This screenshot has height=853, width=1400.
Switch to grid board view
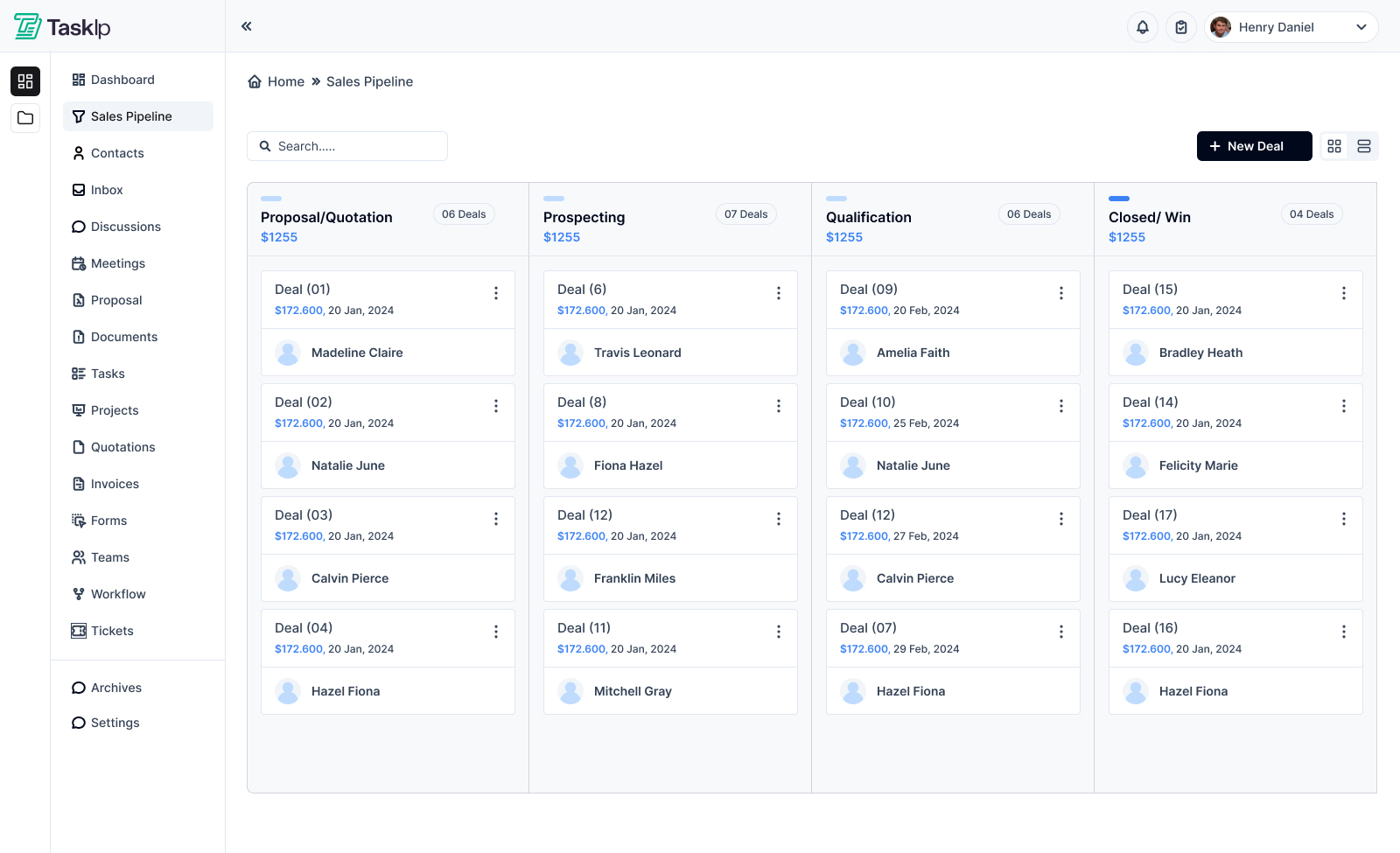(1334, 146)
